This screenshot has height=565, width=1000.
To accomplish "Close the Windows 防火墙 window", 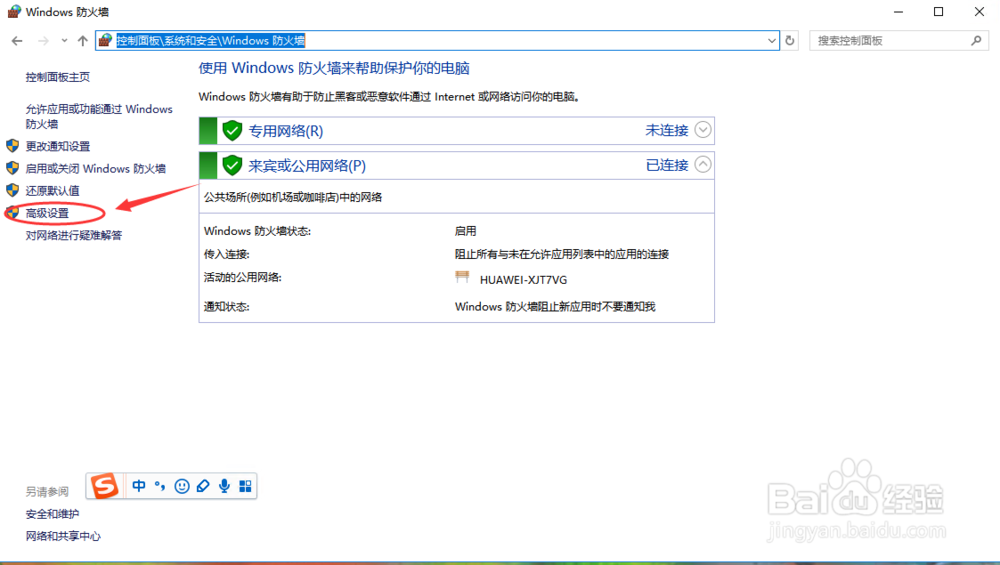I will click(x=979, y=11).
